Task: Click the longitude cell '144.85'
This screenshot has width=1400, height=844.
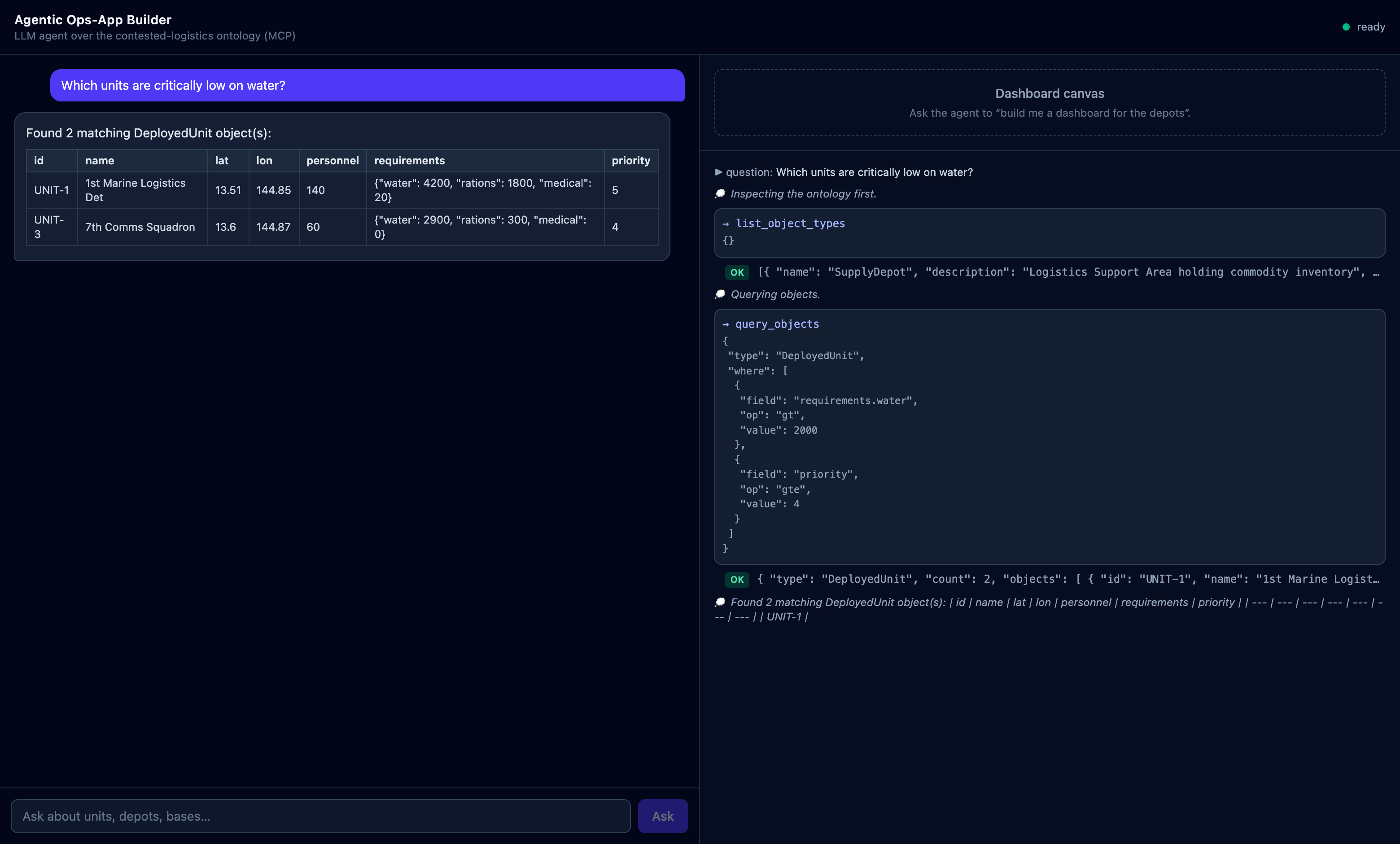Action: coord(273,190)
